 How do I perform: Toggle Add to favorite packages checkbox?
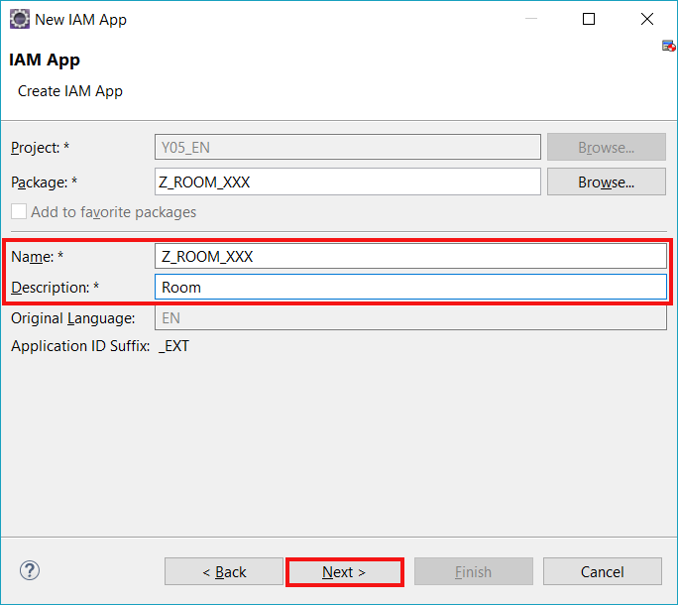click(x=19, y=211)
